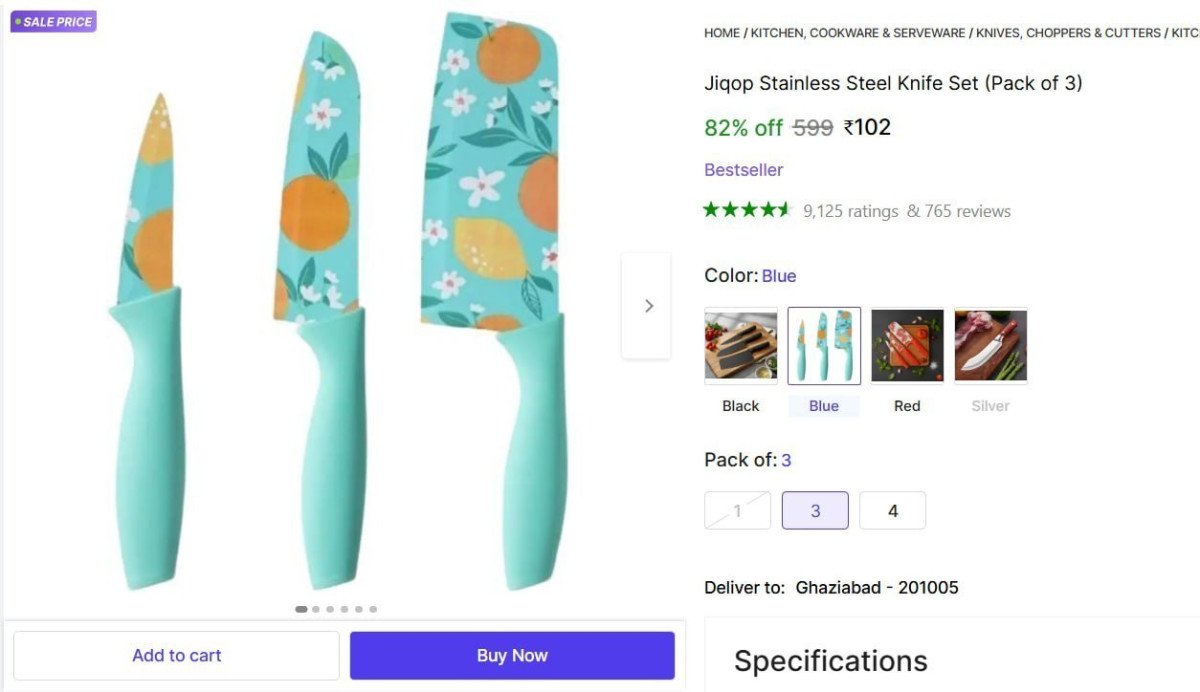
Task: Click the Buy Now button
Action: pyautogui.click(x=511, y=655)
